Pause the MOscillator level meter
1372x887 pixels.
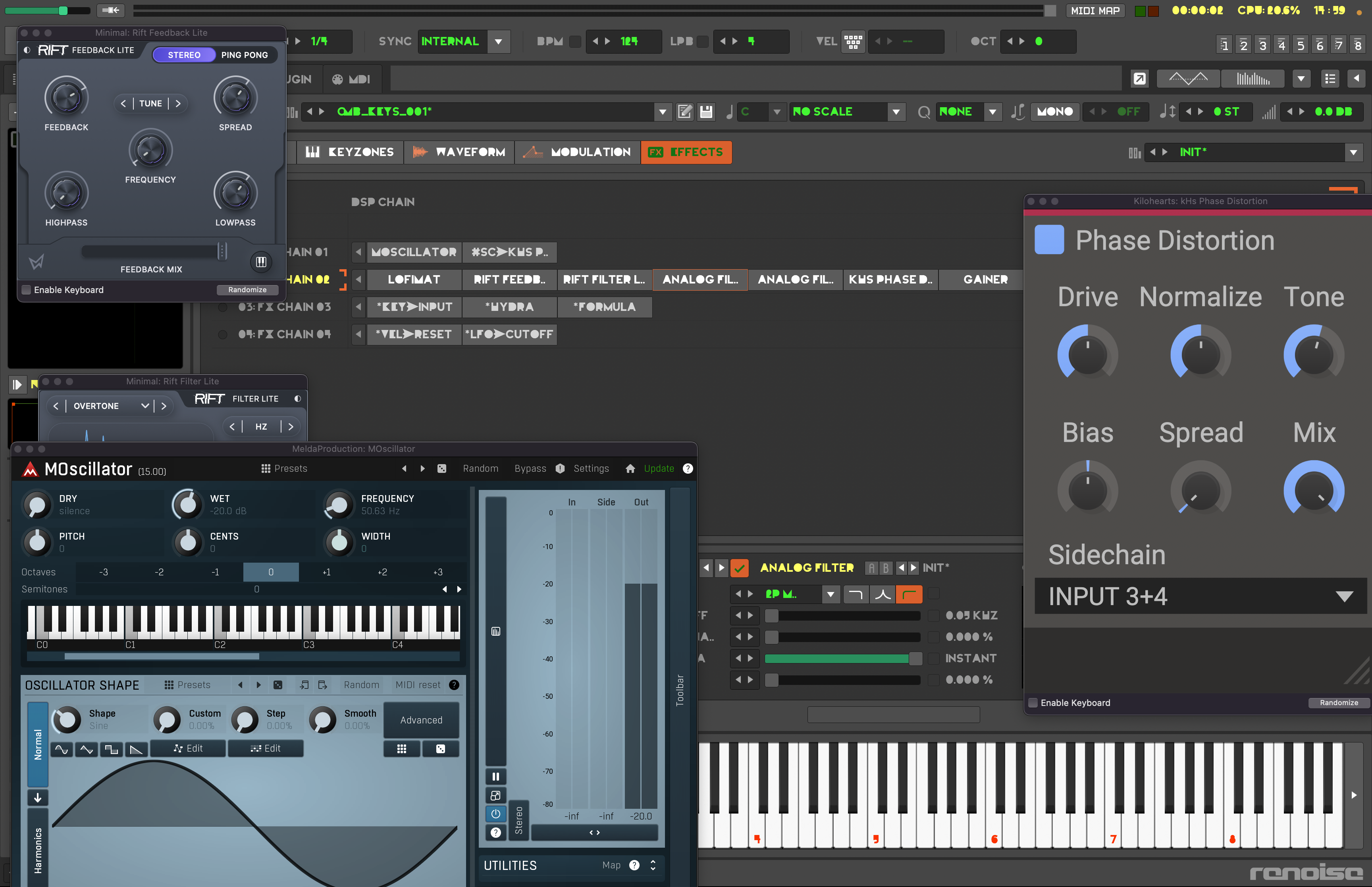(495, 776)
